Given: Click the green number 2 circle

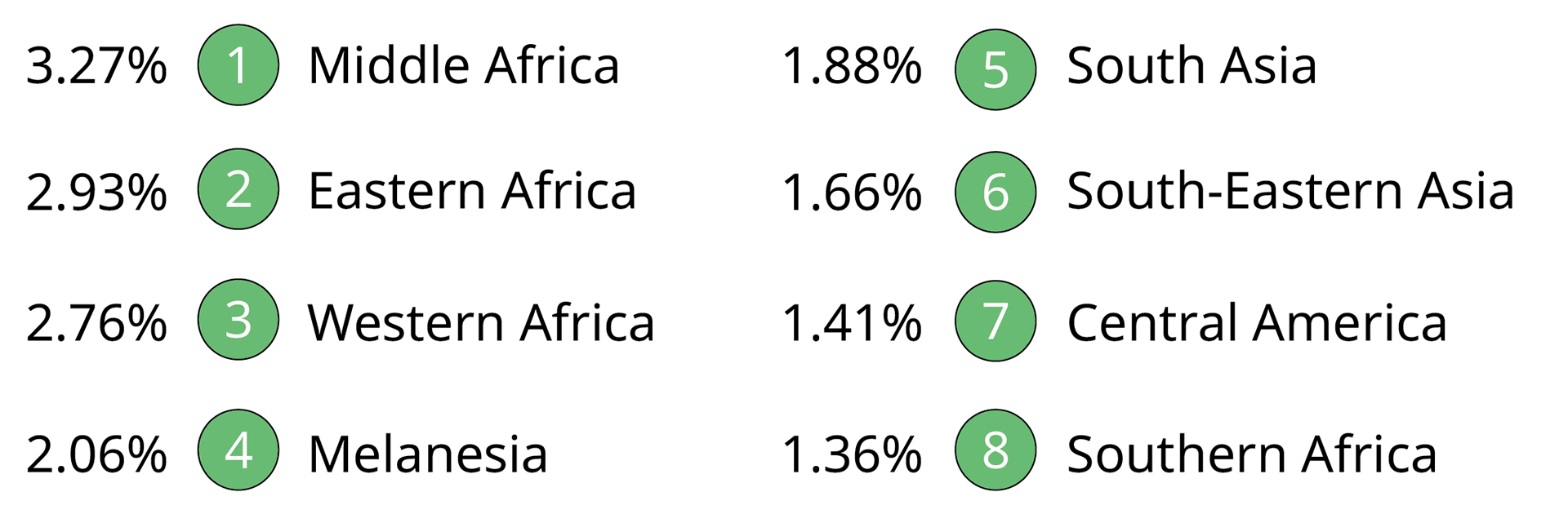Looking at the screenshot, I should (x=238, y=189).
